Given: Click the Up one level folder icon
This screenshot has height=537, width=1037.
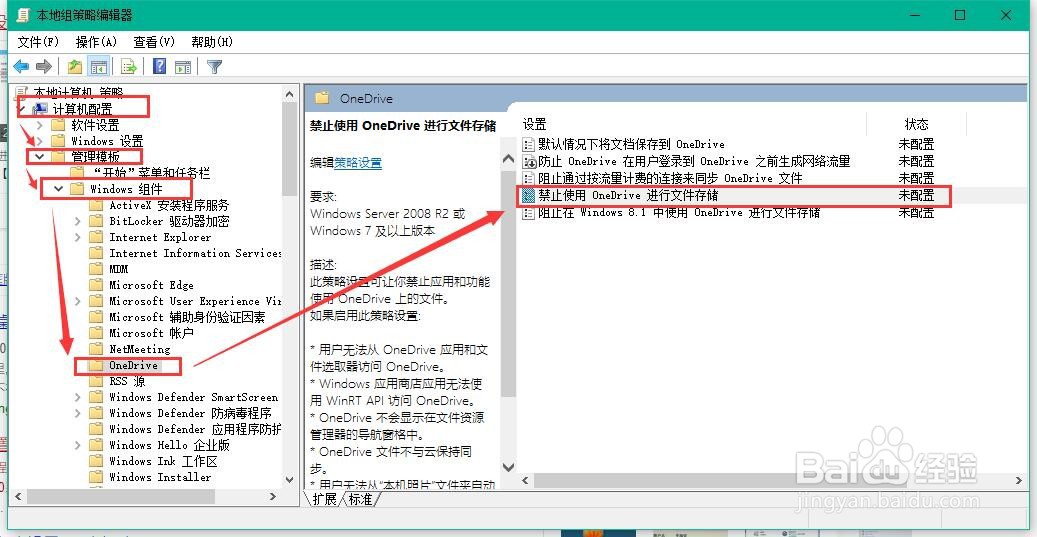Looking at the screenshot, I should 75,66.
